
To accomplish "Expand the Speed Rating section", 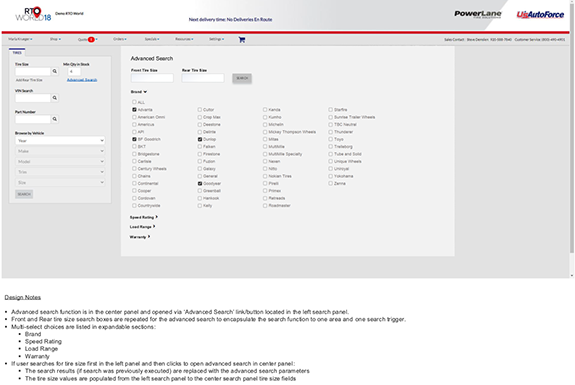I will click(144, 217).
